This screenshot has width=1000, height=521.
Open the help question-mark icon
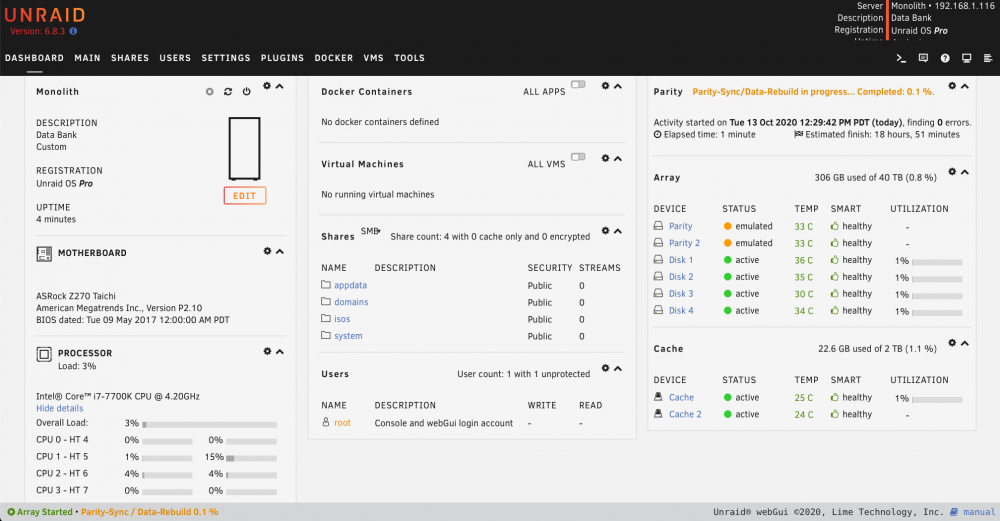pyautogui.click(x=945, y=58)
